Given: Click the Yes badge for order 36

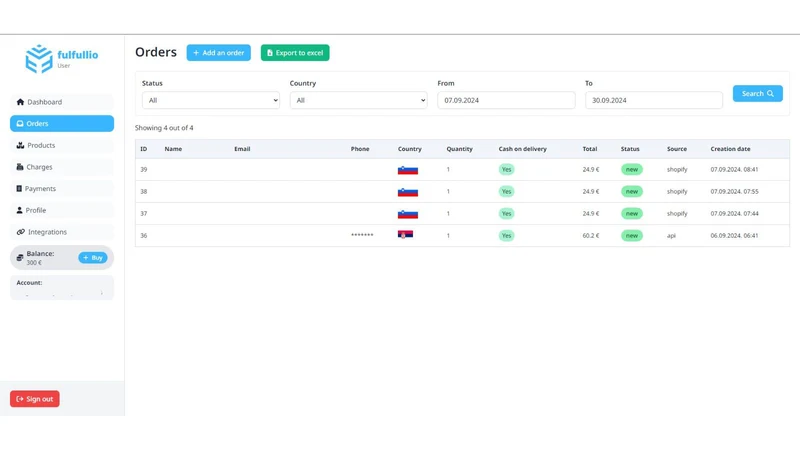Looking at the screenshot, I should 506,236.
